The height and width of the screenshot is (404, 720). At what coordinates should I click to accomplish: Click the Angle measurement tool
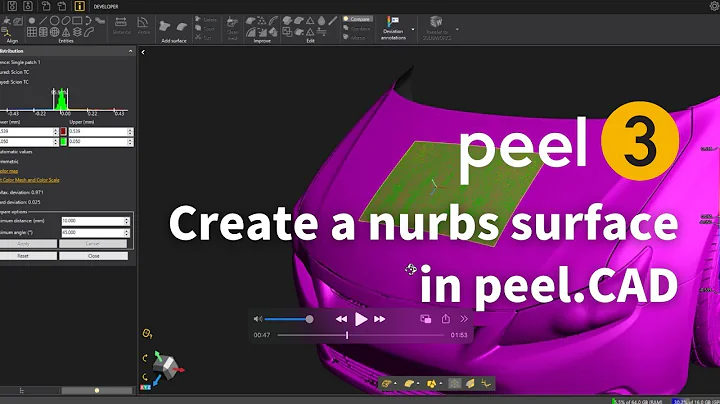(x=143, y=26)
